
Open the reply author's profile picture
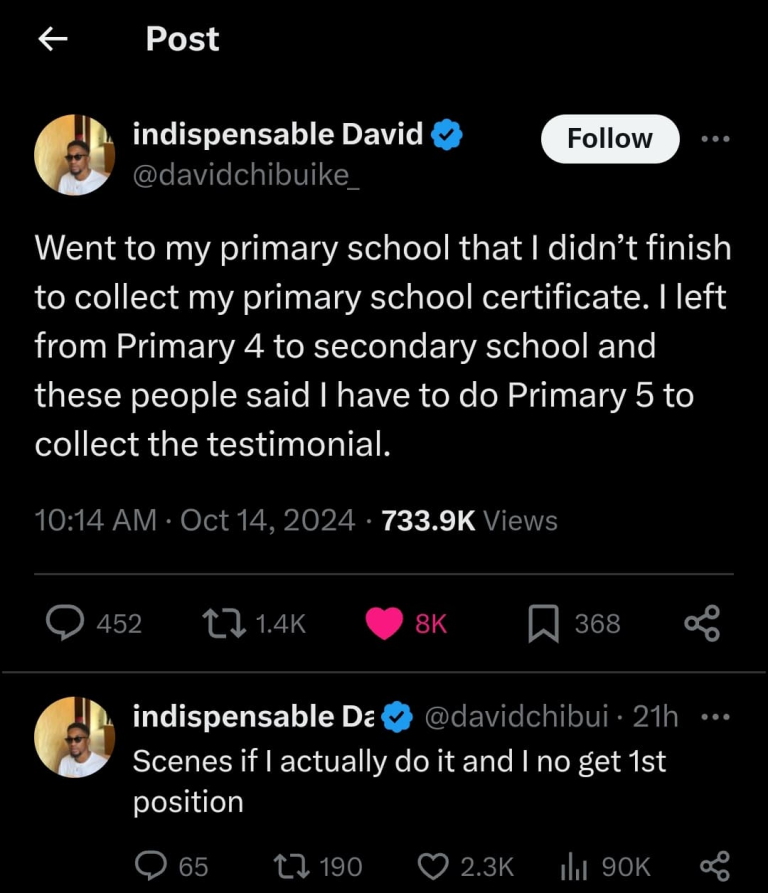[x=74, y=737]
